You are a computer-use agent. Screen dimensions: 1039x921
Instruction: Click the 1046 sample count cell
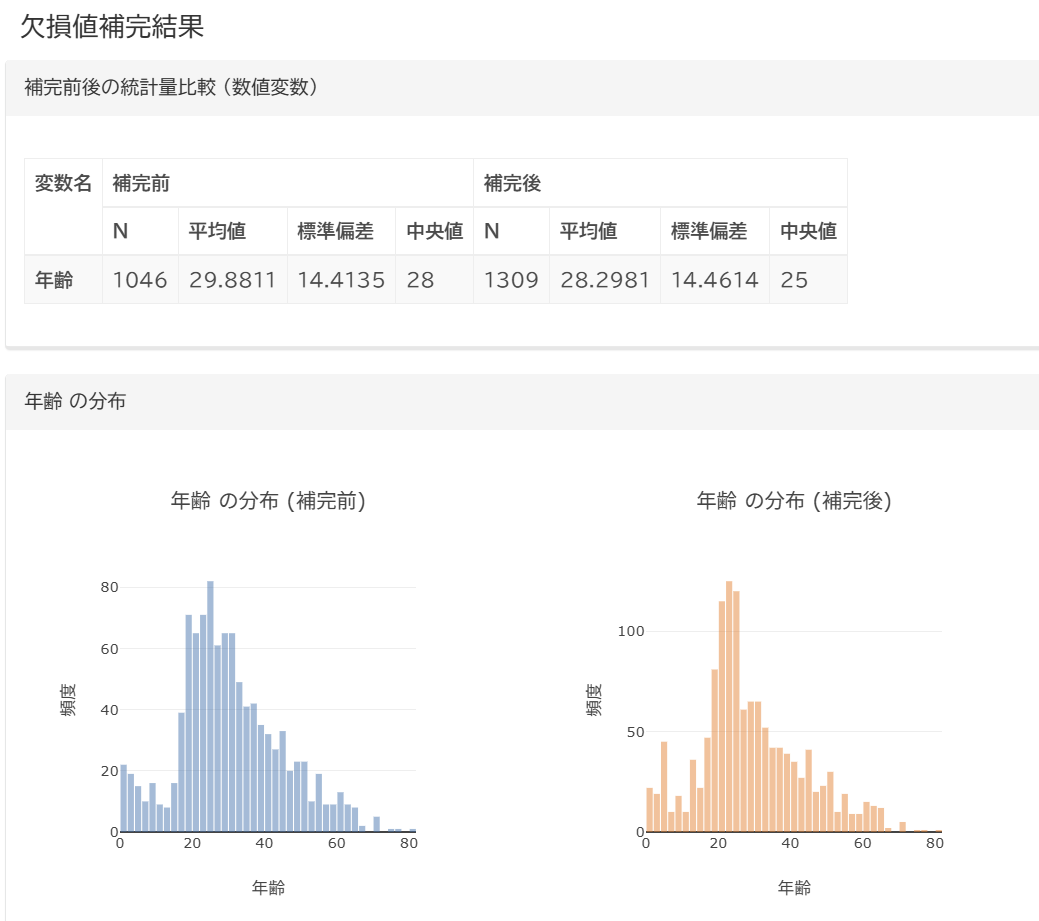click(140, 280)
